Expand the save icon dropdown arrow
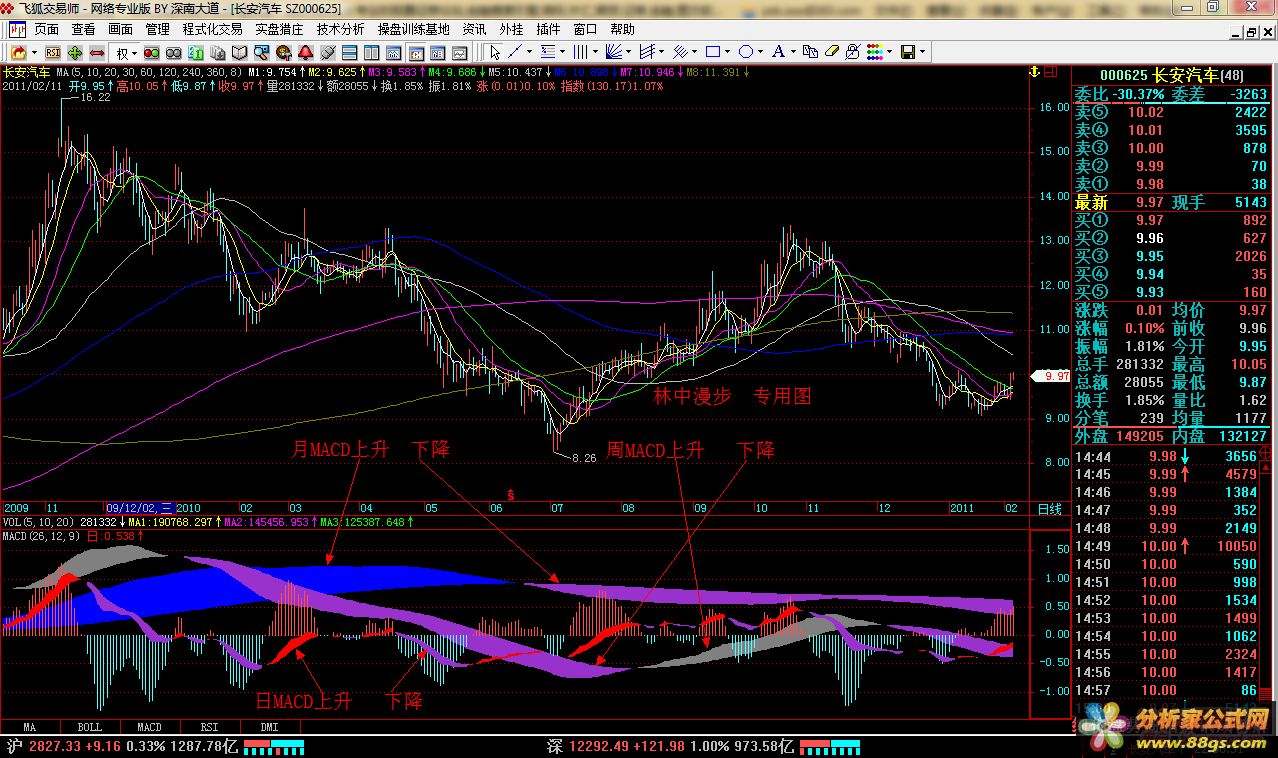Viewport: 1278px width, 758px height. [x=922, y=52]
